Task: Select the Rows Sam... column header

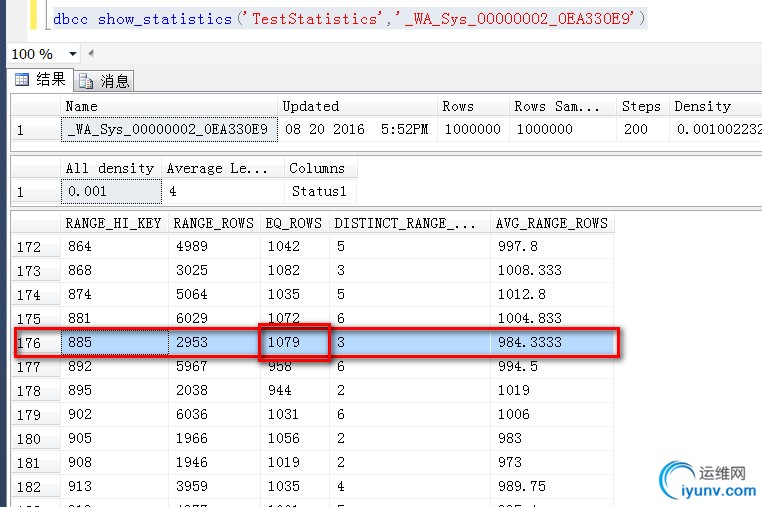Action: (563, 106)
